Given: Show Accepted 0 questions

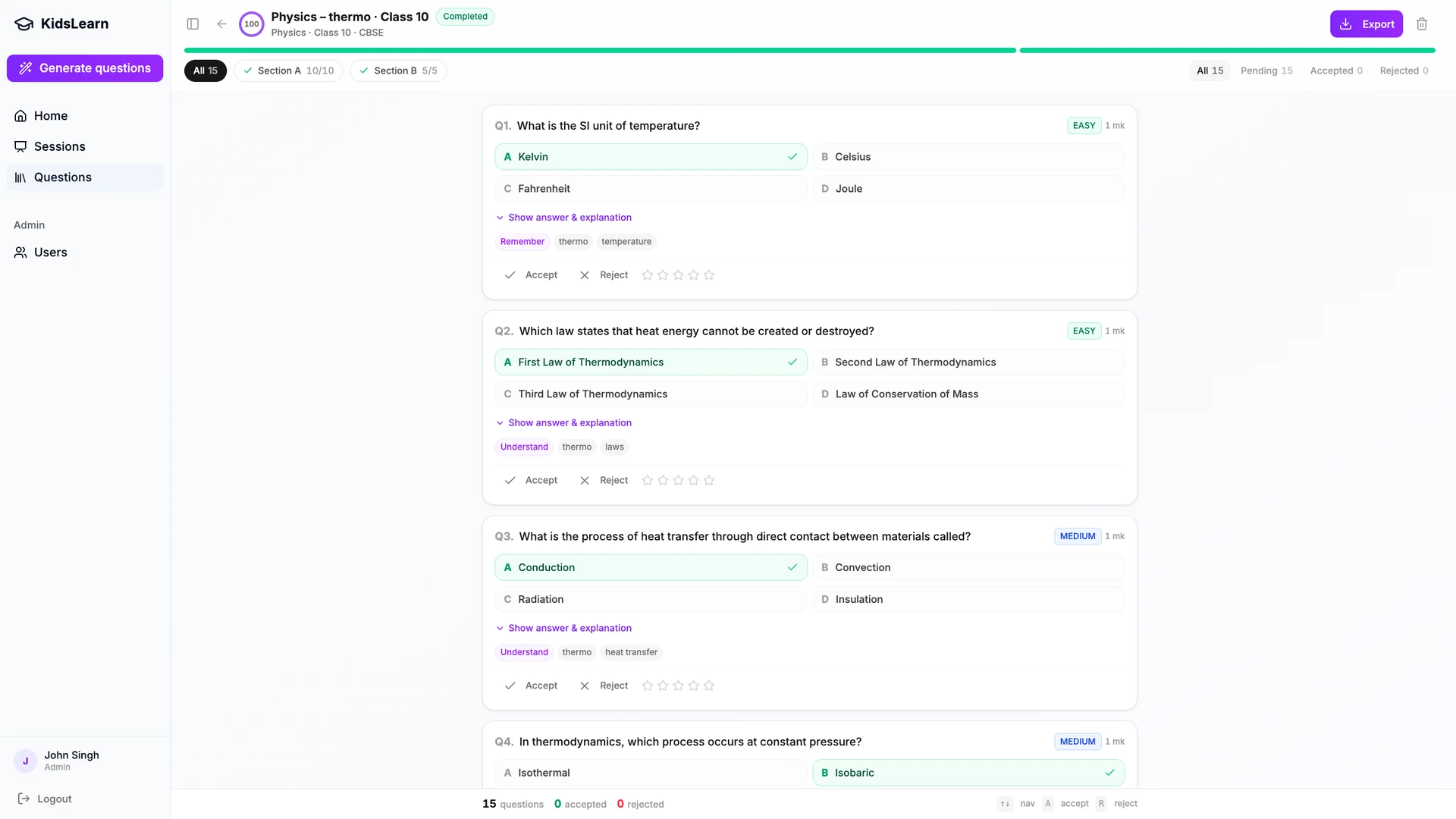Looking at the screenshot, I should pyautogui.click(x=1336, y=71).
